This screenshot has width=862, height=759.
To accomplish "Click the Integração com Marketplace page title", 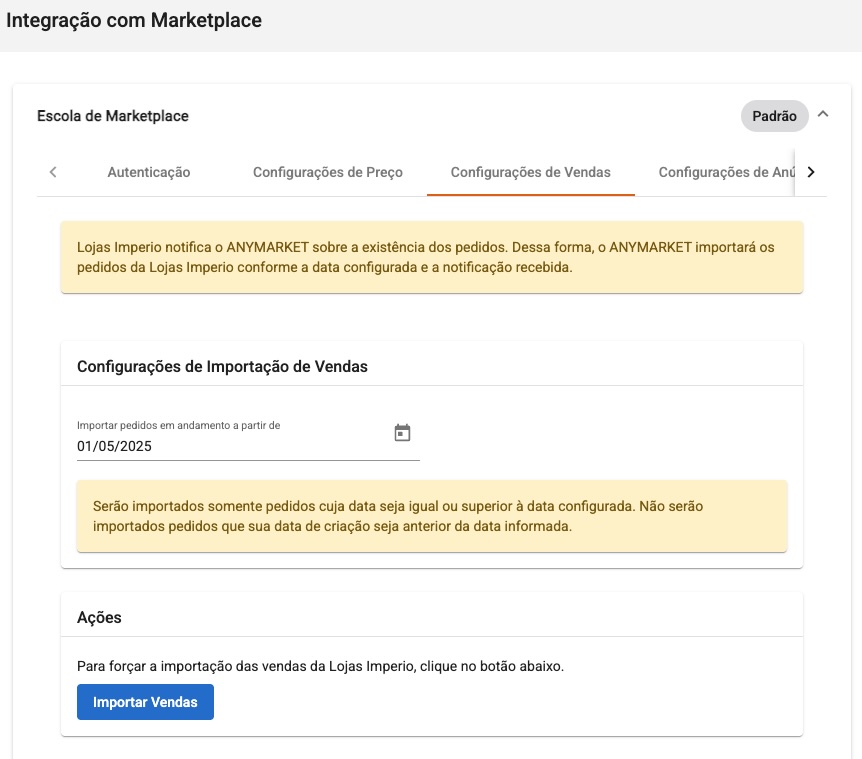I will [134, 20].
